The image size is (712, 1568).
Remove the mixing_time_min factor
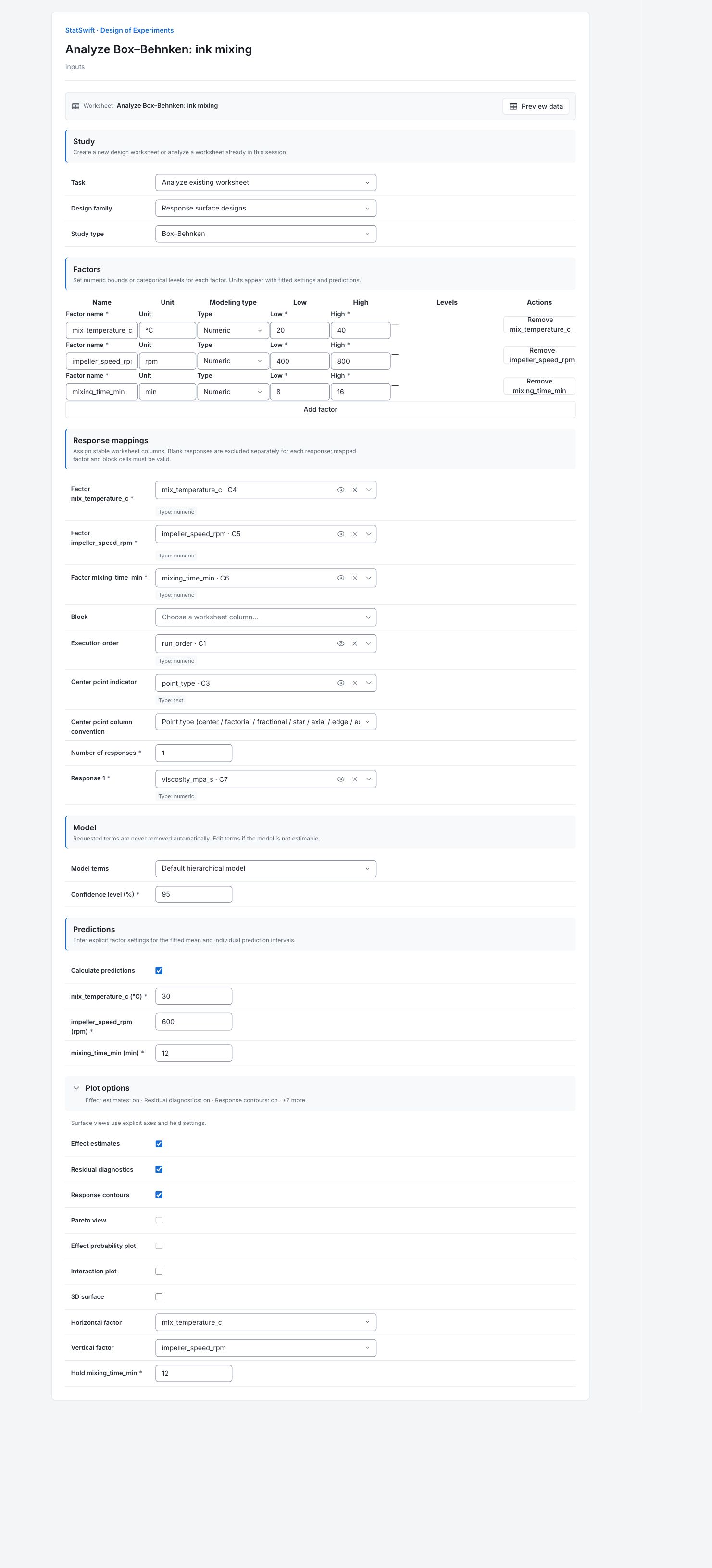tap(539, 386)
